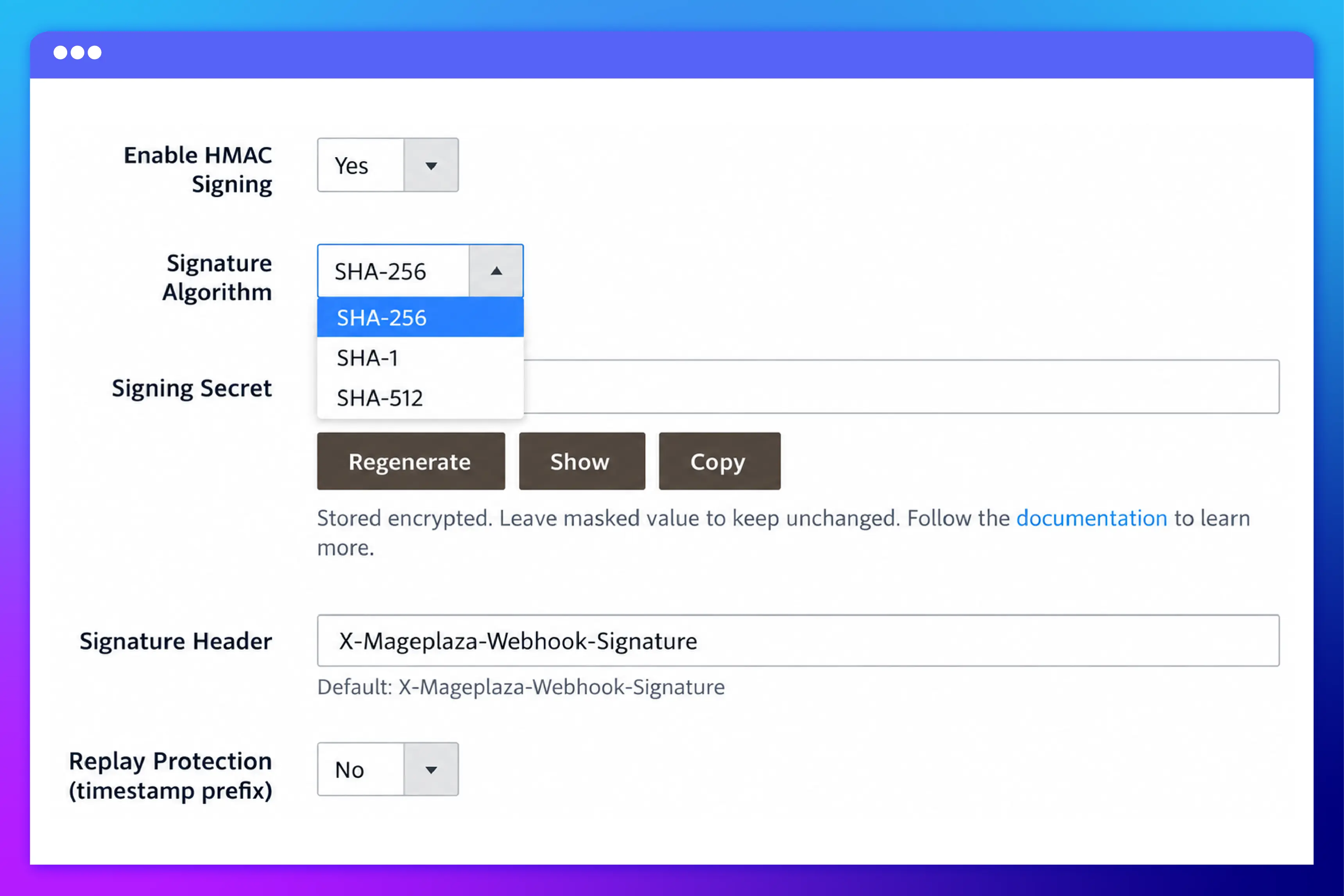Image resolution: width=1344 pixels, height=896 pixels.
Task: Copy the signing secret
Action: (x=719, y=461)
